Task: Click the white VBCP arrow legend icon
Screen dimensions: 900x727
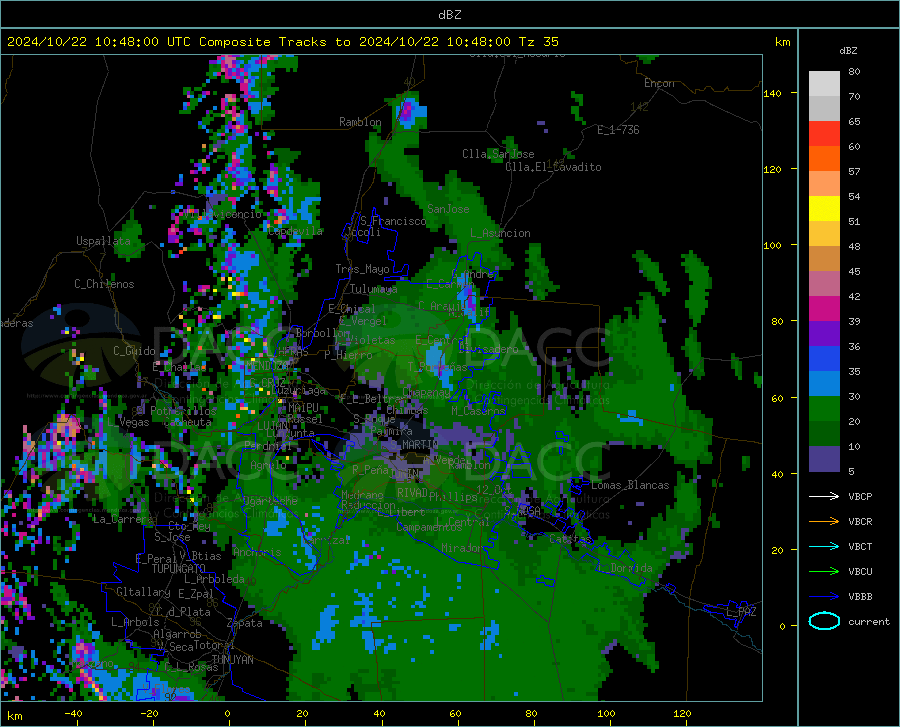Action: [x=824, y=496]
